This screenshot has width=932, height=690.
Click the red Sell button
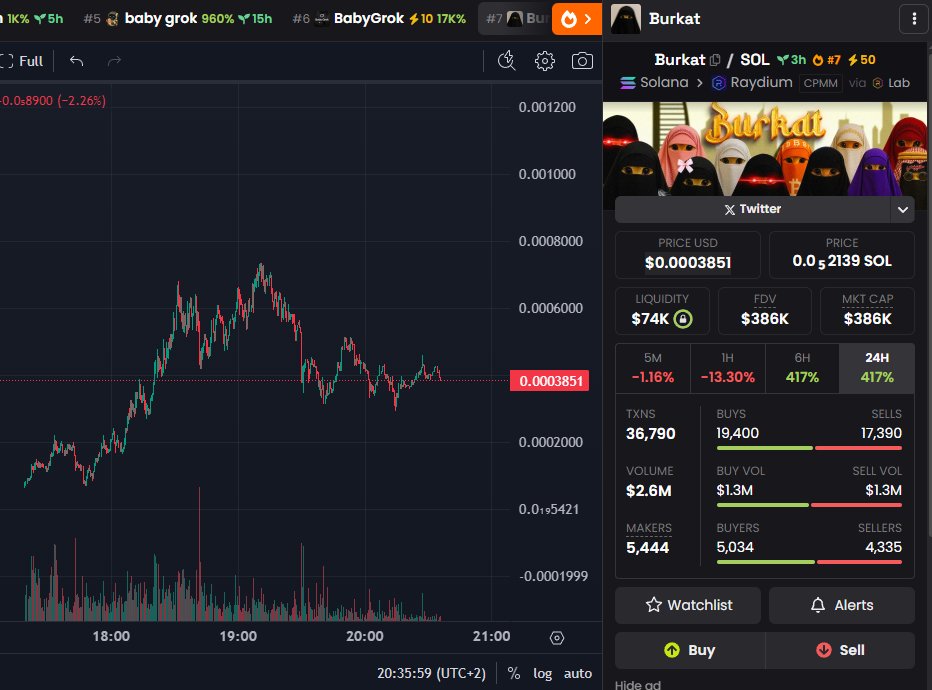(840, 650)
